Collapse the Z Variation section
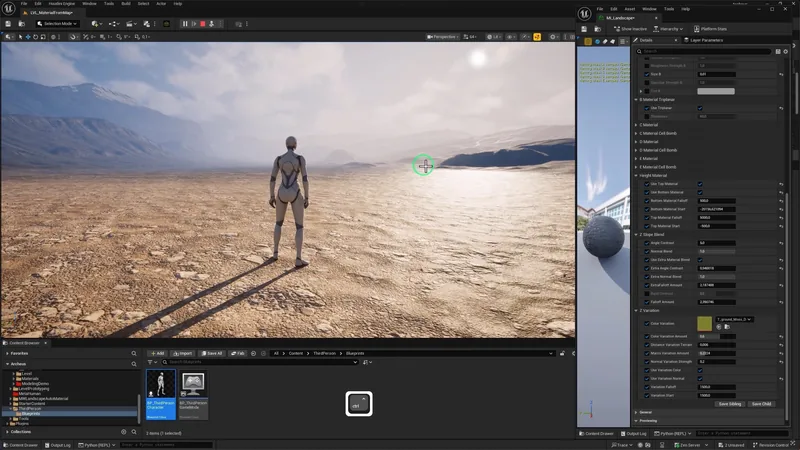The height and width of the screenshot is (450, 800). [636, 311]
